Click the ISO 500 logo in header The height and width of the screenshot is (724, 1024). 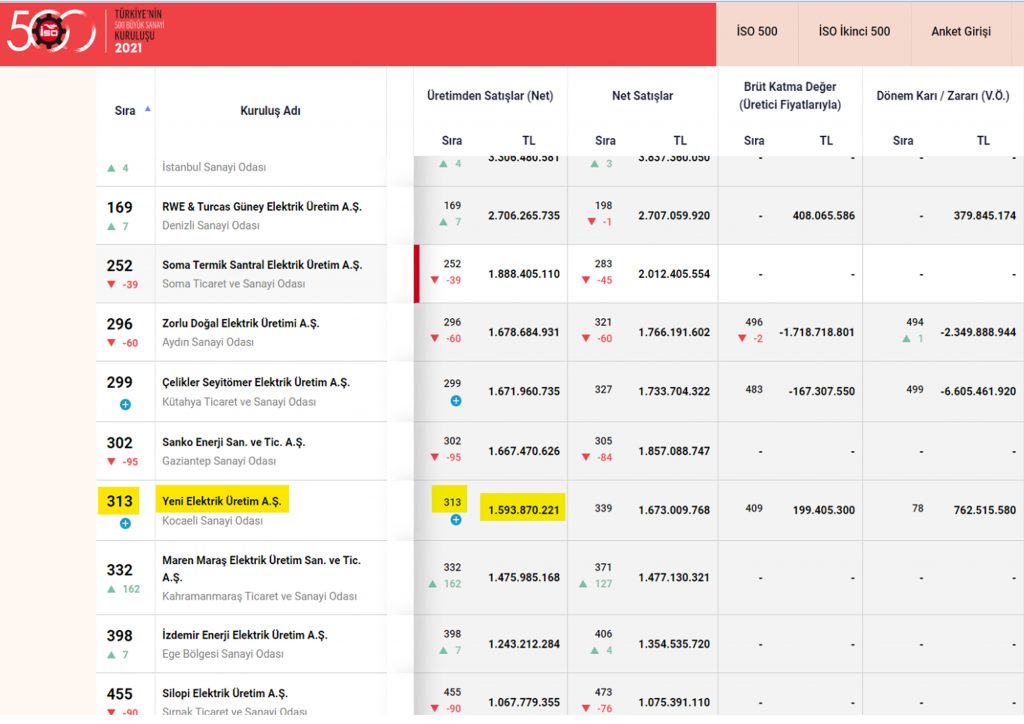50,33
